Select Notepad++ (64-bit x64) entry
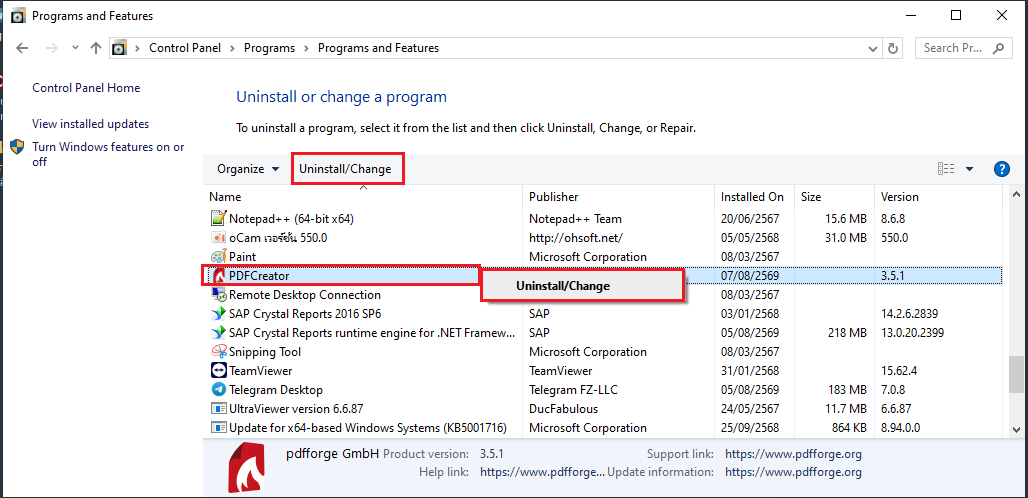 pyautogui.click(x=292, y=218)
